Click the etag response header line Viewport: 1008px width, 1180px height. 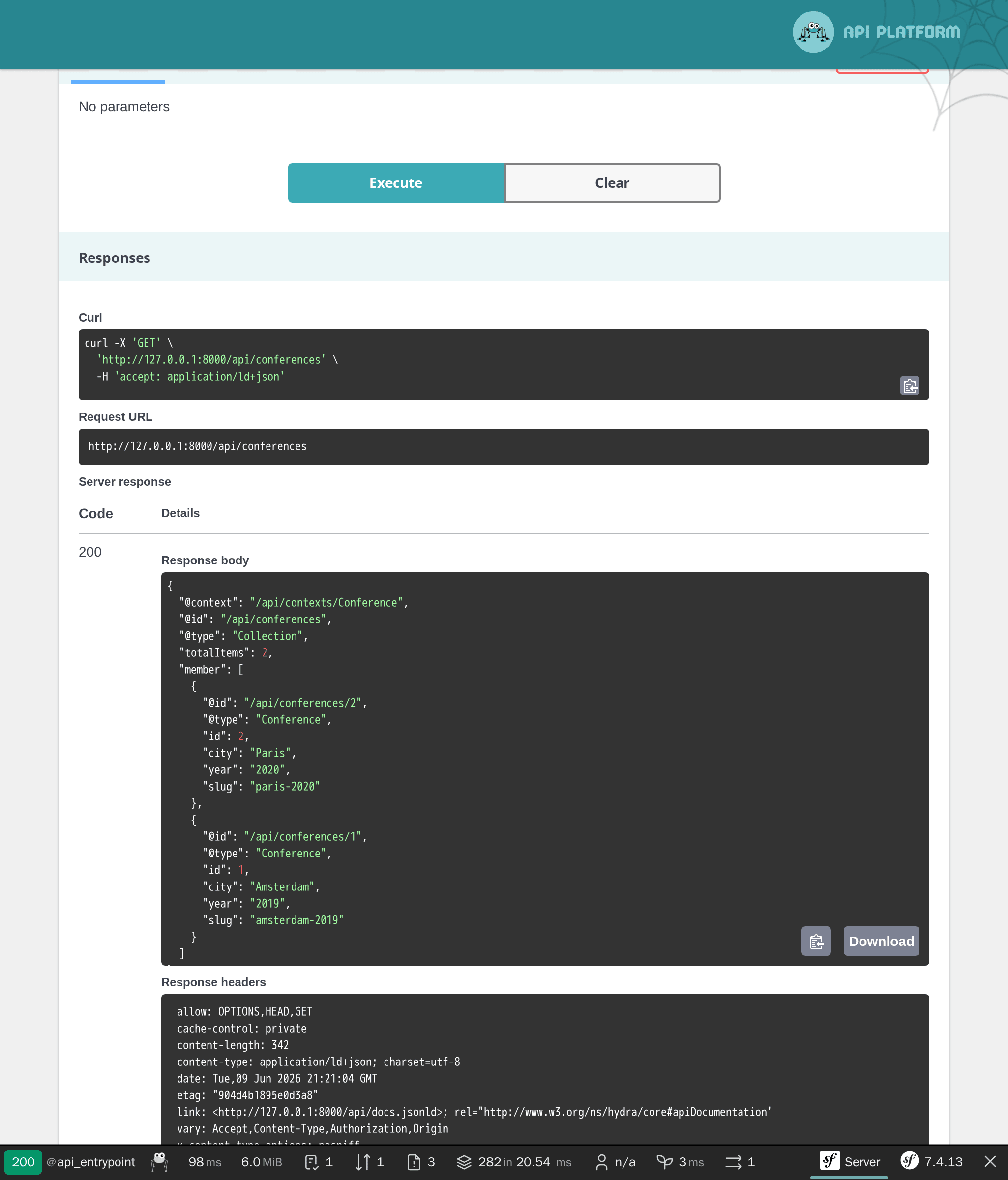247,1095
